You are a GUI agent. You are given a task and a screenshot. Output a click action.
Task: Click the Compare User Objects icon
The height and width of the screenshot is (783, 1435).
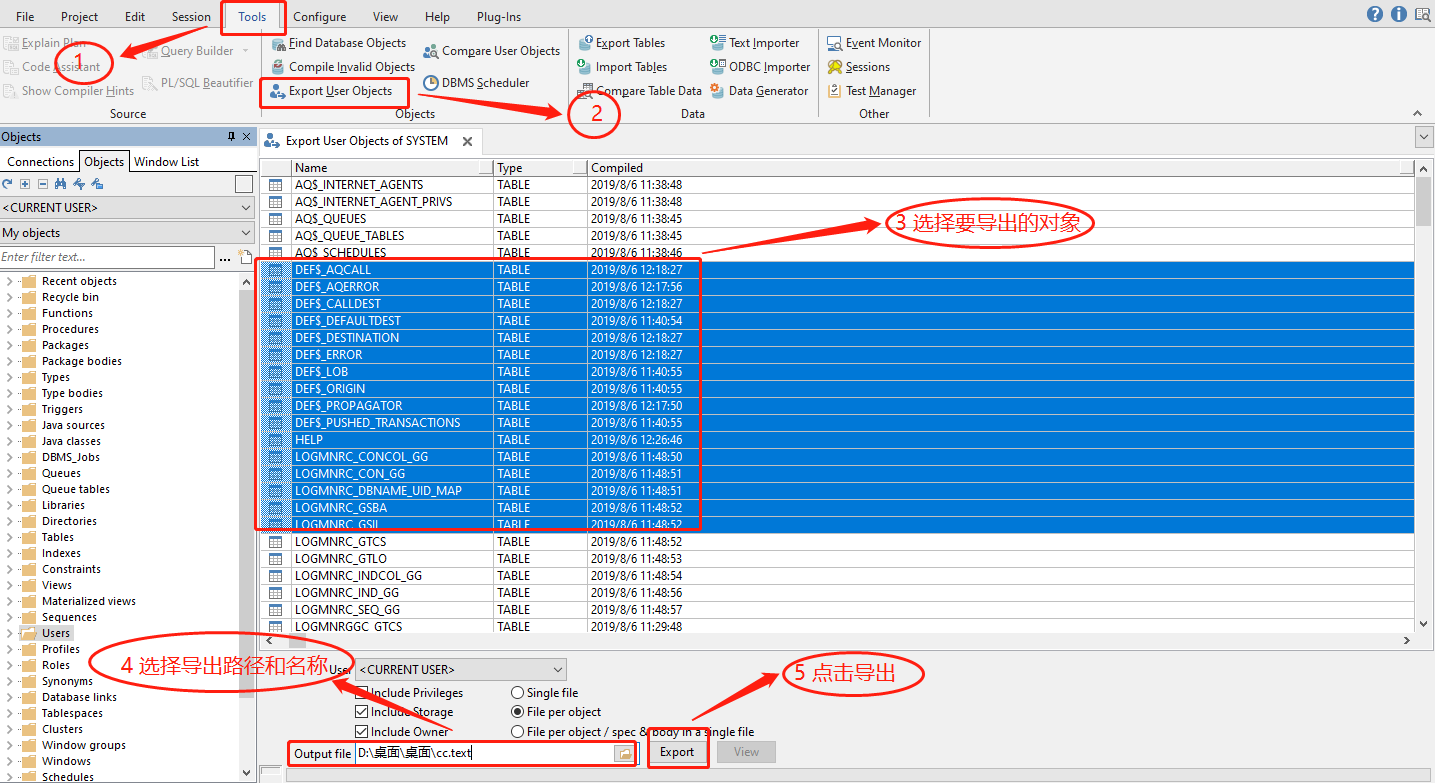coord(431,51)
